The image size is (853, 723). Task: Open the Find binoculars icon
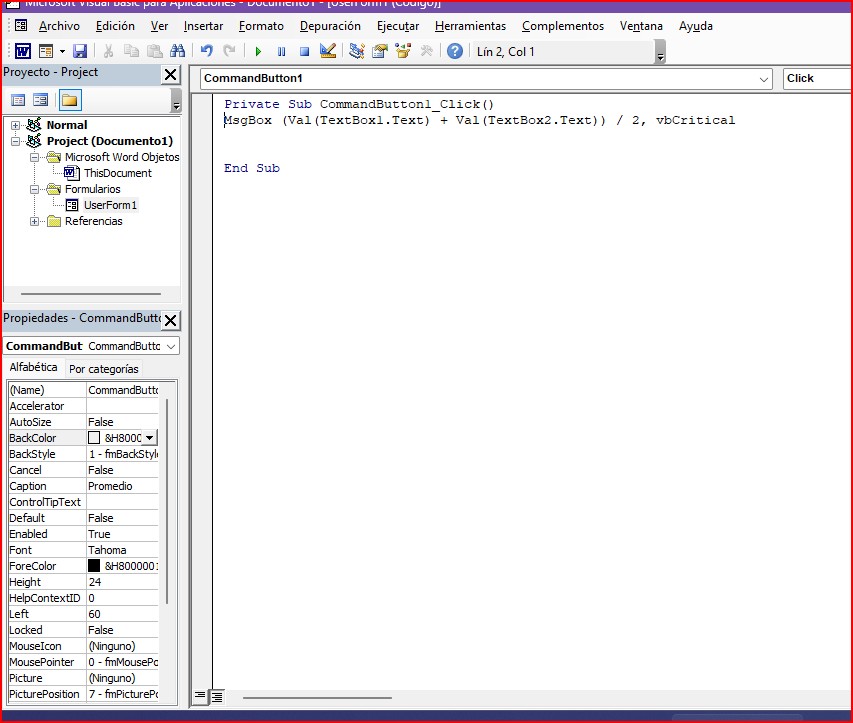(178, 51)
